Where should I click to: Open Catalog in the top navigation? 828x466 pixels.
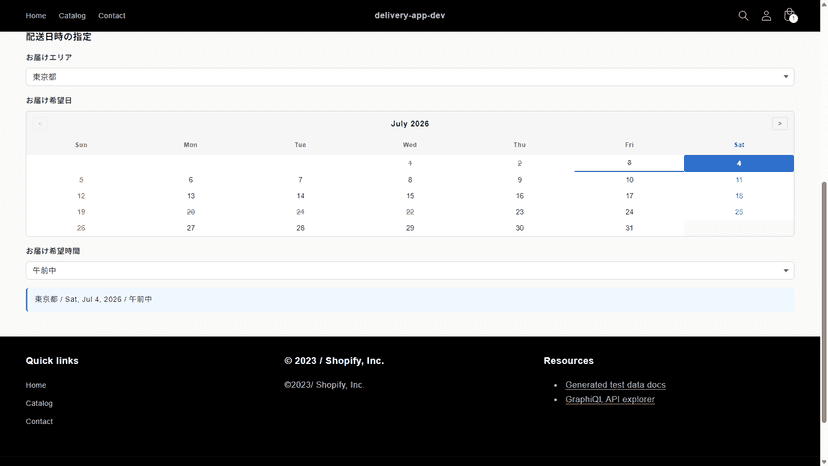[72, 16]
